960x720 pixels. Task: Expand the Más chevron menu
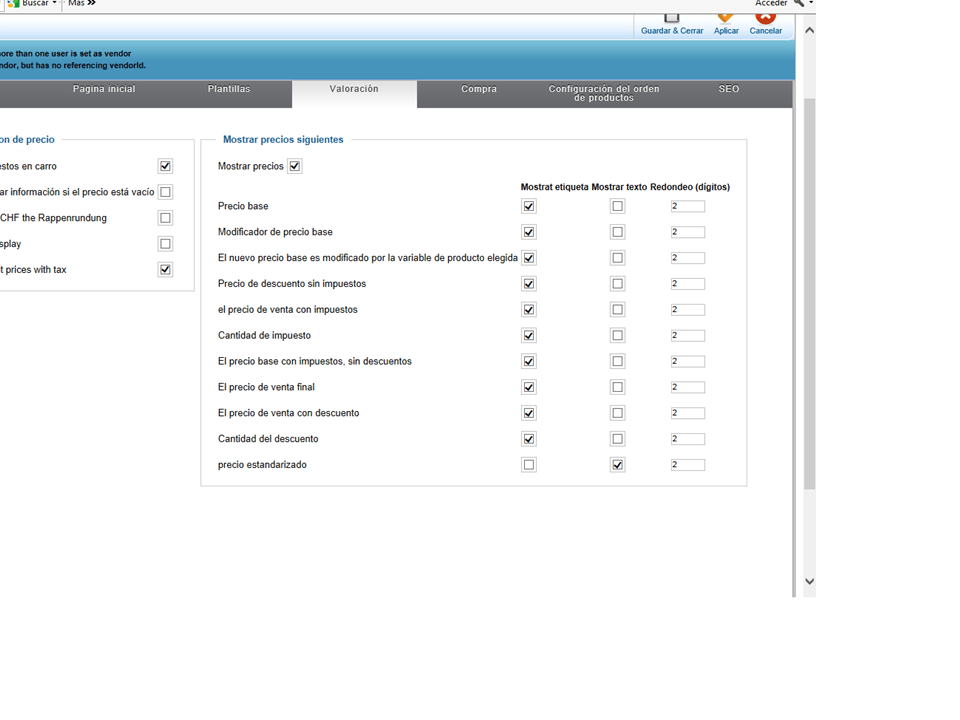point(91,3)
